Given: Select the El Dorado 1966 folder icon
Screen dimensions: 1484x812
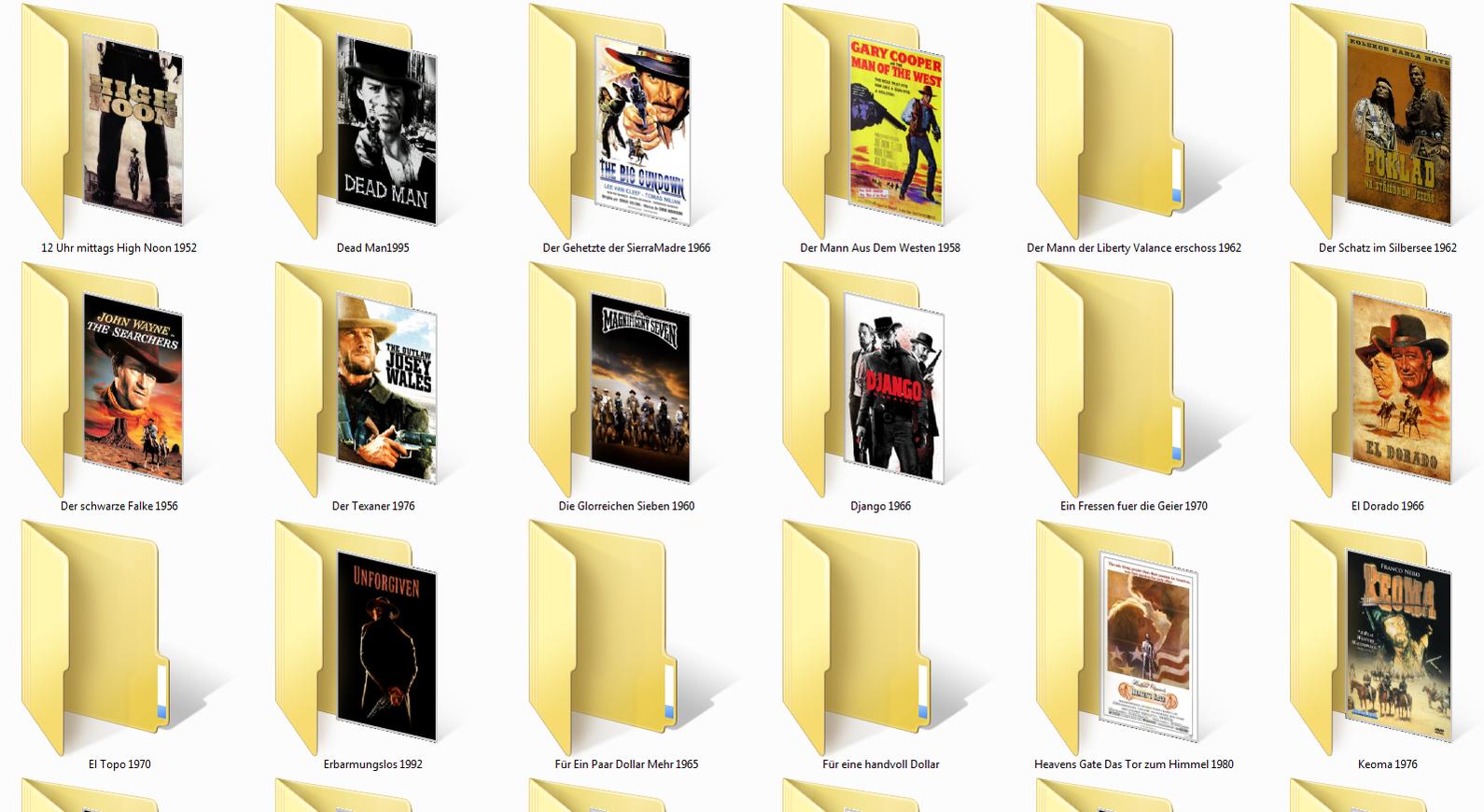Looking at the screenshot, I should click(1372, 380).
